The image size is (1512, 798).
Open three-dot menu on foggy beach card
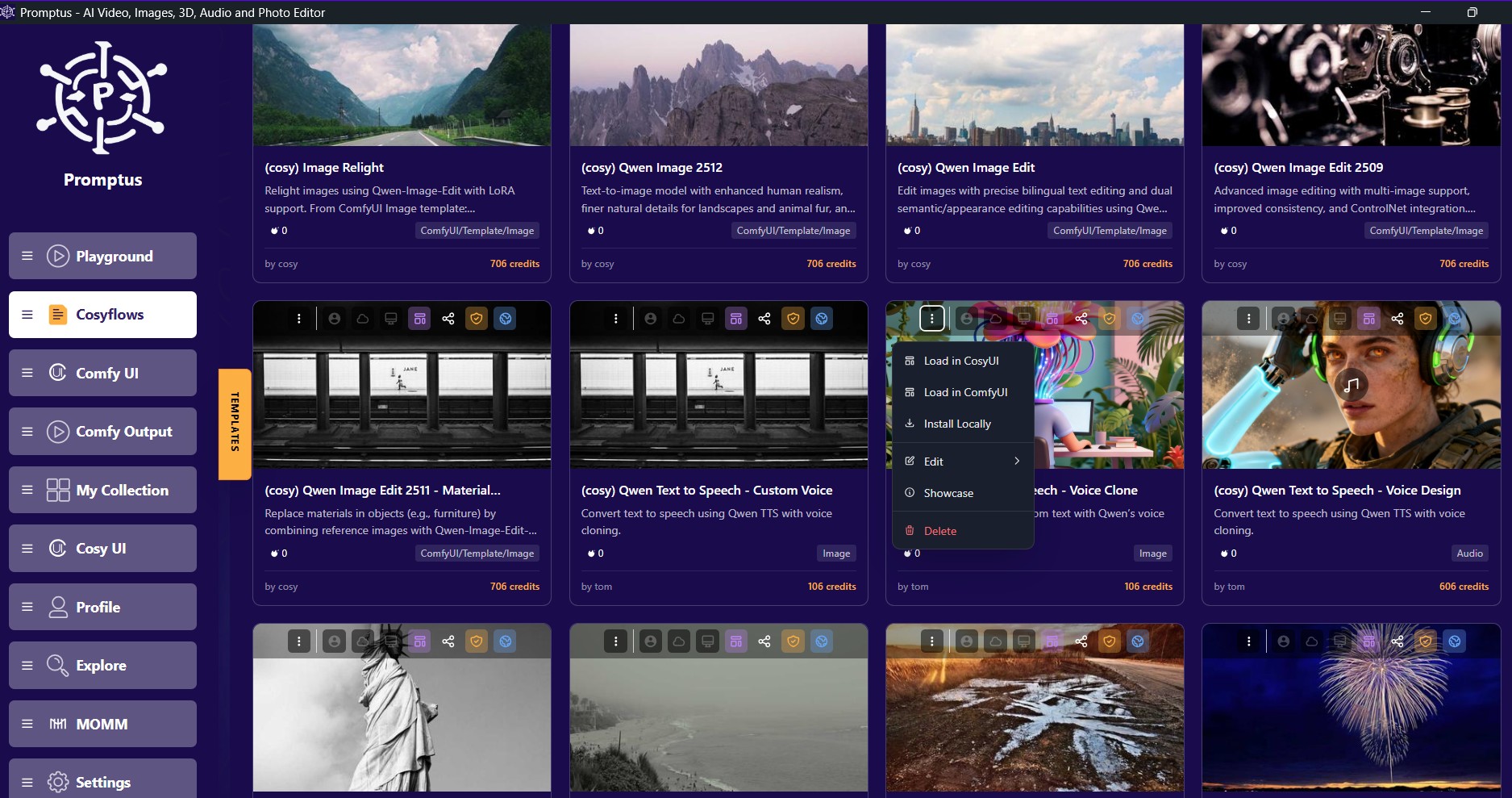pos(616,641)
